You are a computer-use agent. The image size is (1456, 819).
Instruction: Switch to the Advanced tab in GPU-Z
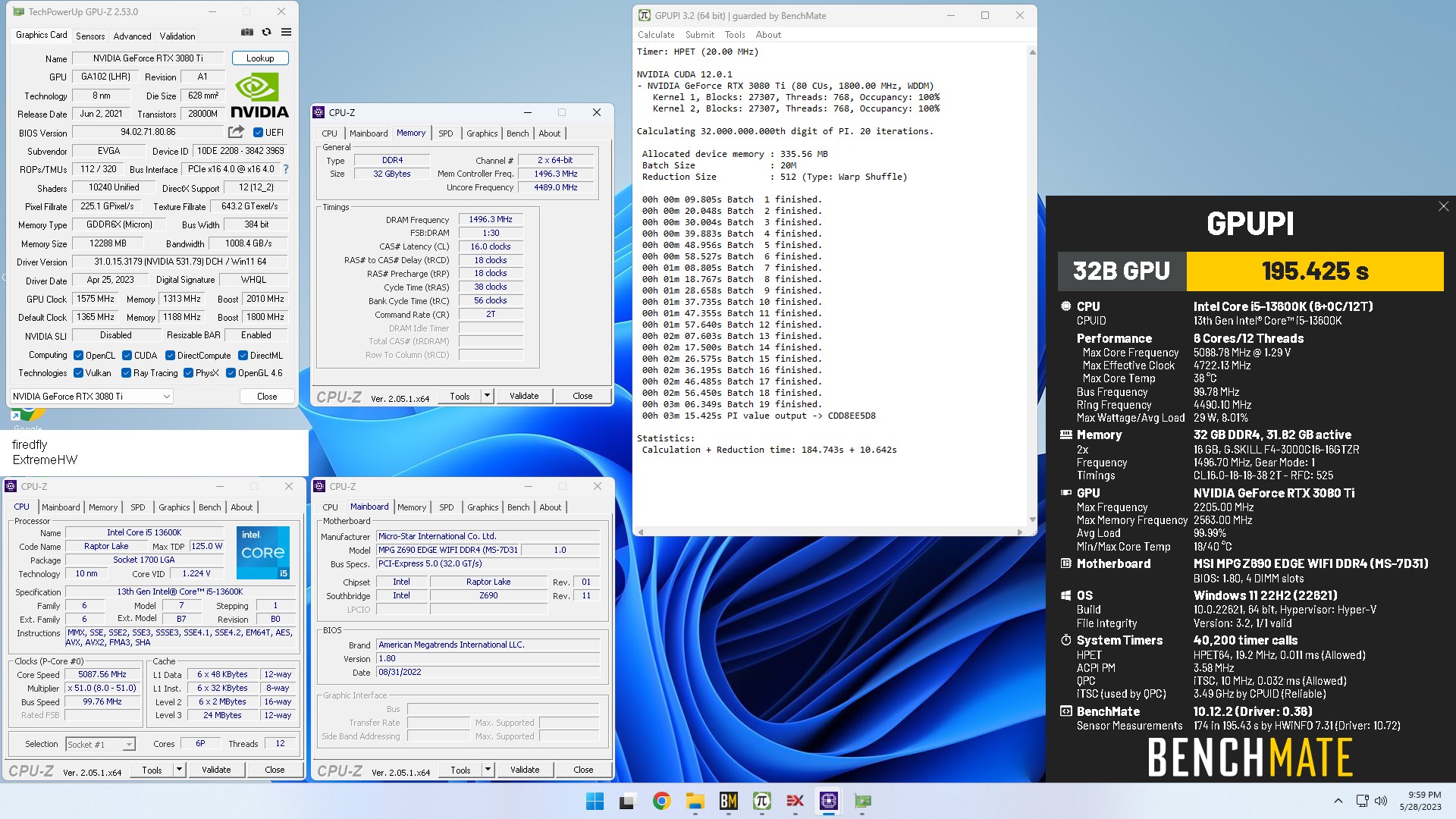[132, 36]
